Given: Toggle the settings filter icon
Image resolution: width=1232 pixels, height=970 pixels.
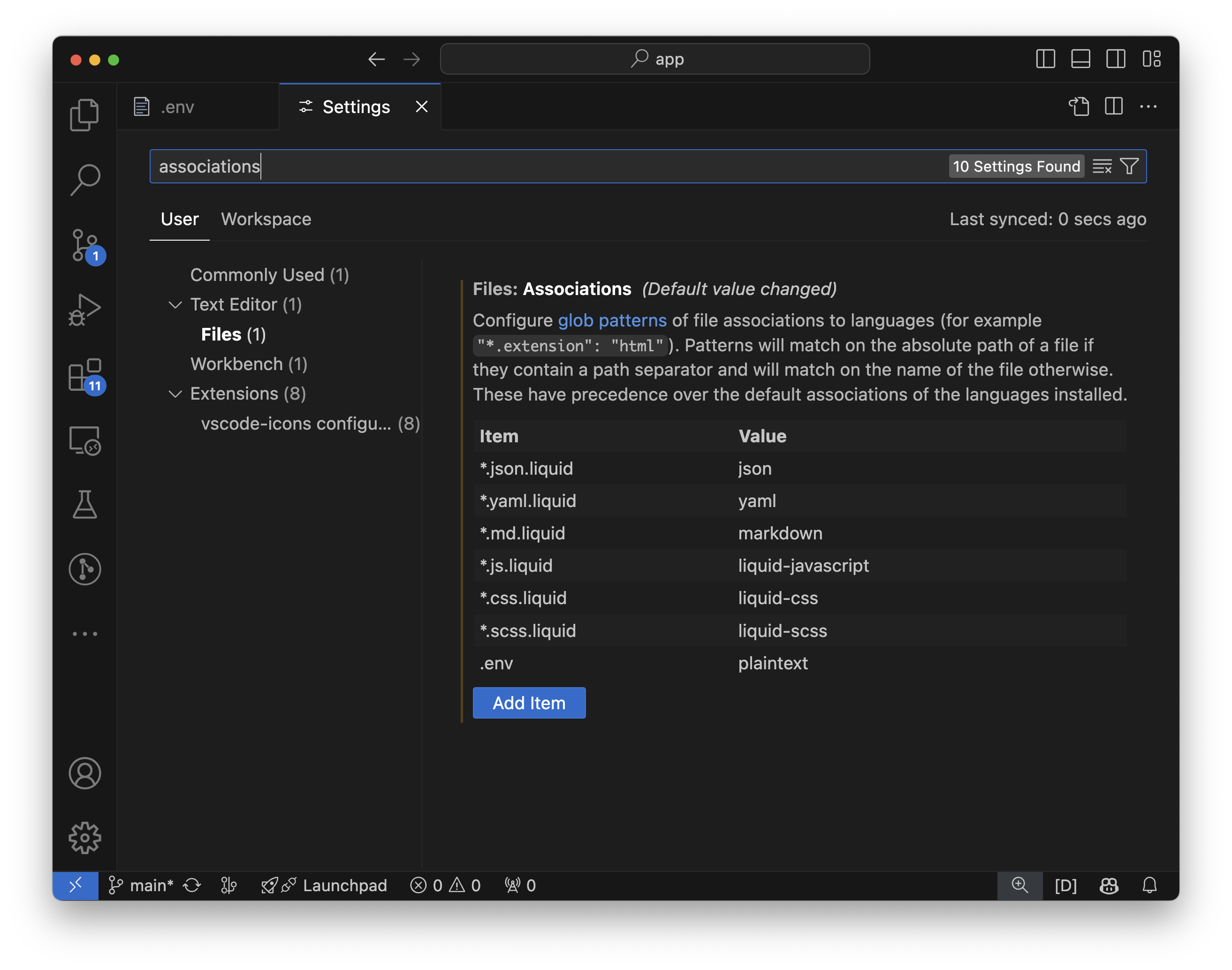Looking at the screenshot, I should pos(1129,166).
